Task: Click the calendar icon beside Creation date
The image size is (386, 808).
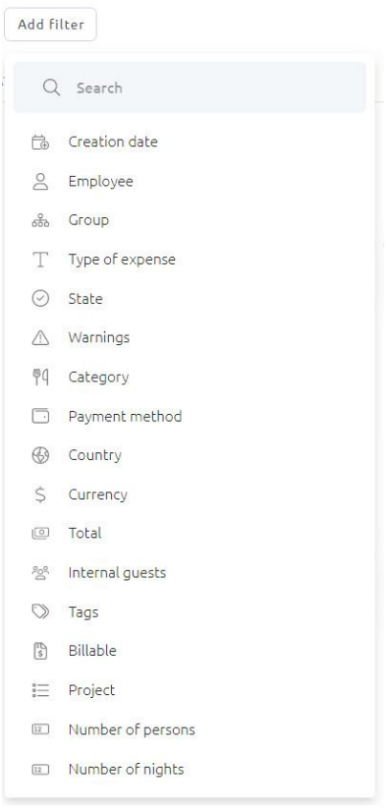Action: click(x=40, y=142)
